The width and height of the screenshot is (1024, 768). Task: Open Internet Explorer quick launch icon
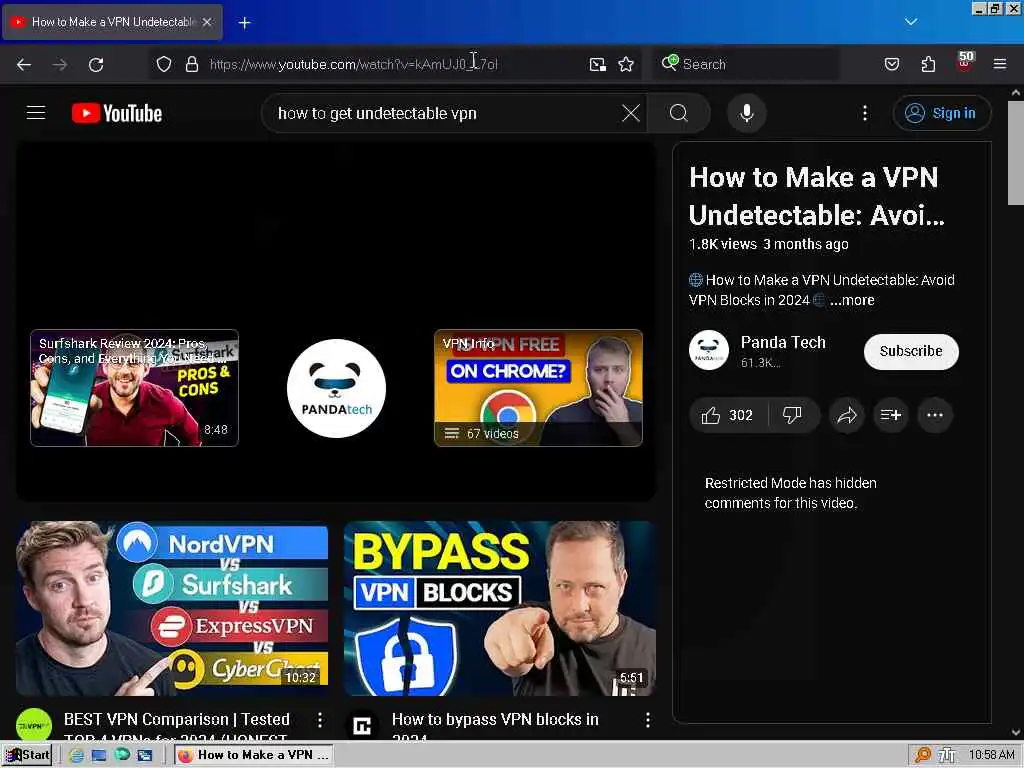pyautogui.click(x=76, y=755)
